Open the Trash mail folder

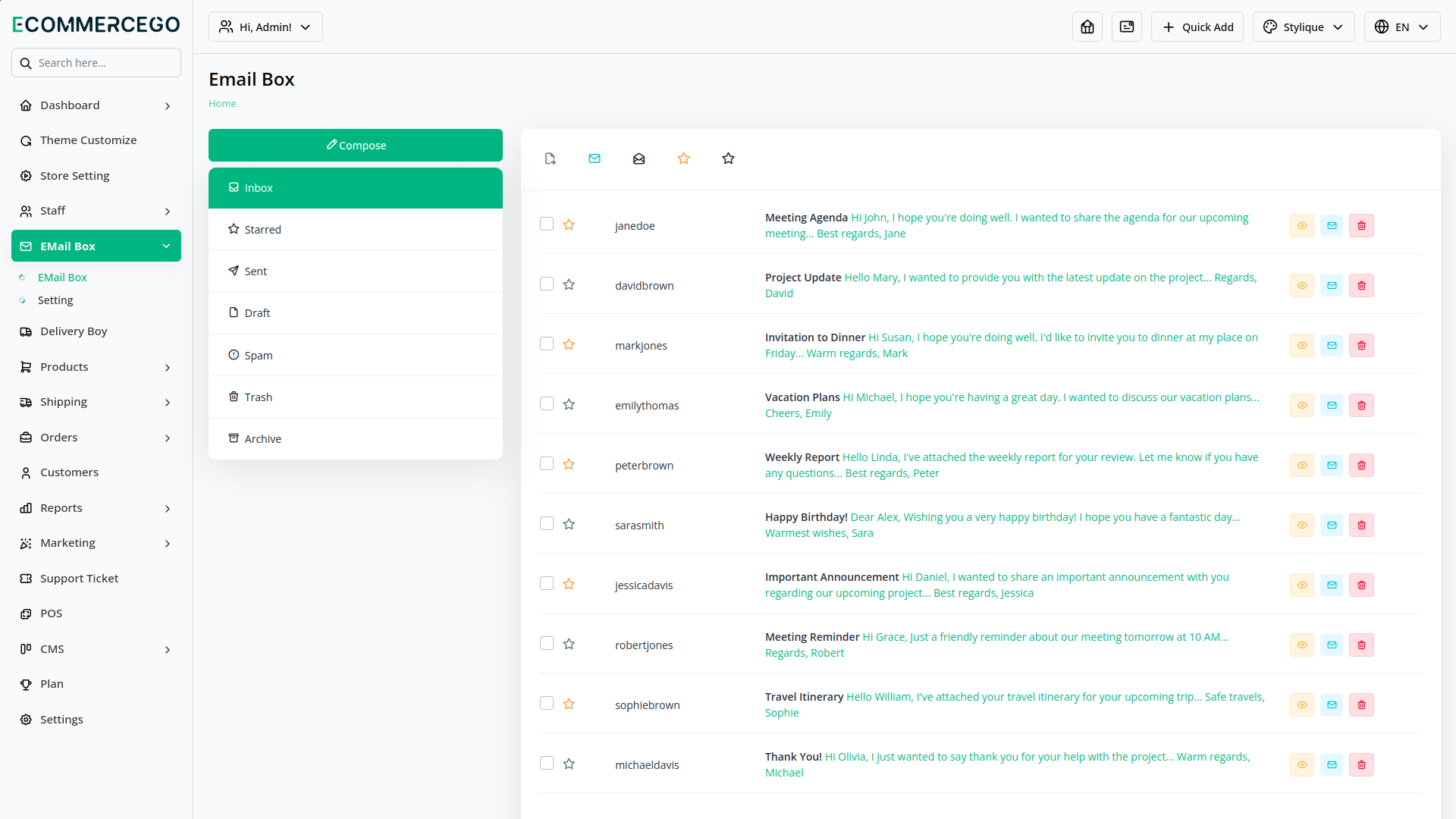(x=356, y=397)
